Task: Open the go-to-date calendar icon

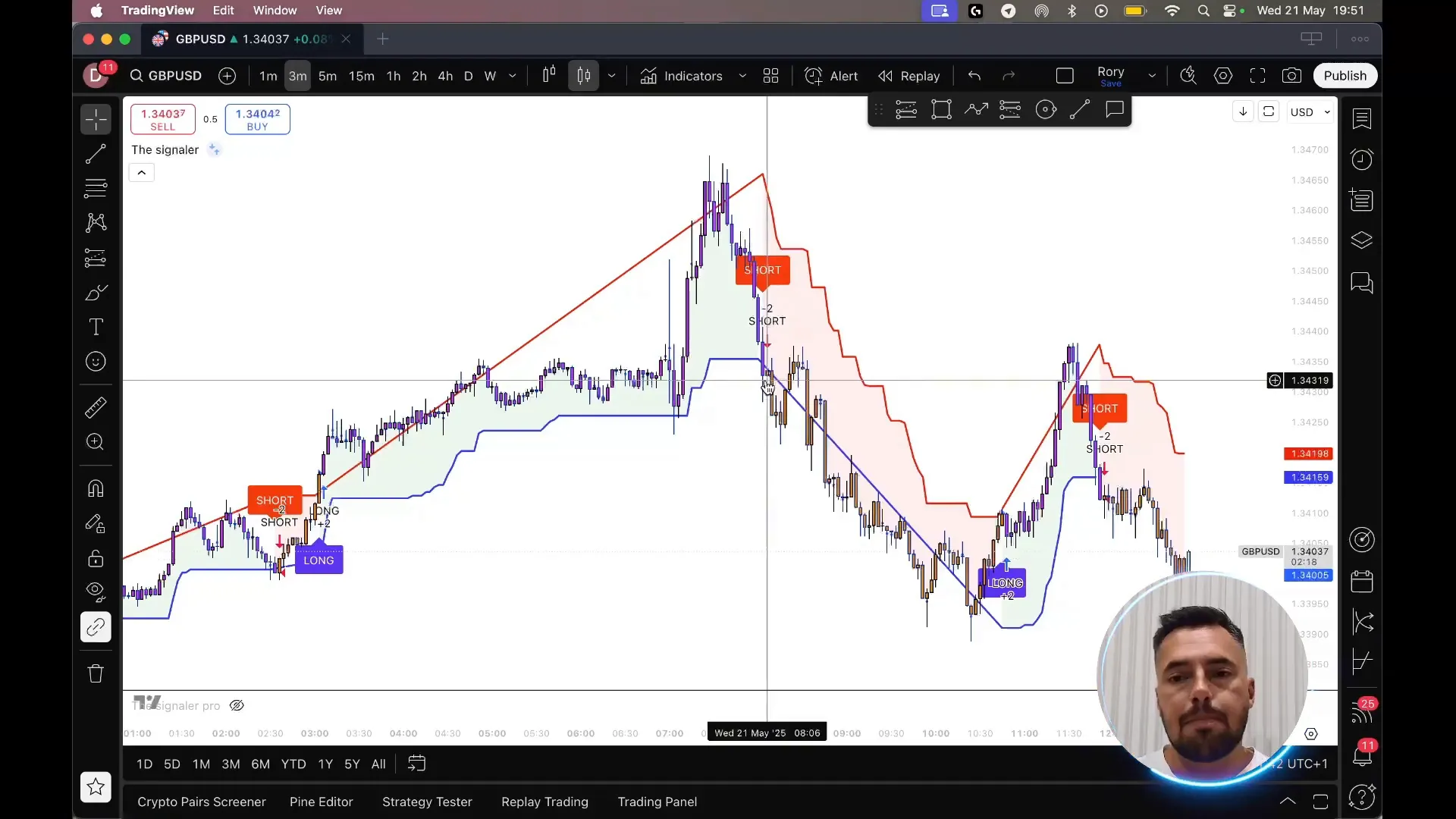Action: tap(416, 764)
